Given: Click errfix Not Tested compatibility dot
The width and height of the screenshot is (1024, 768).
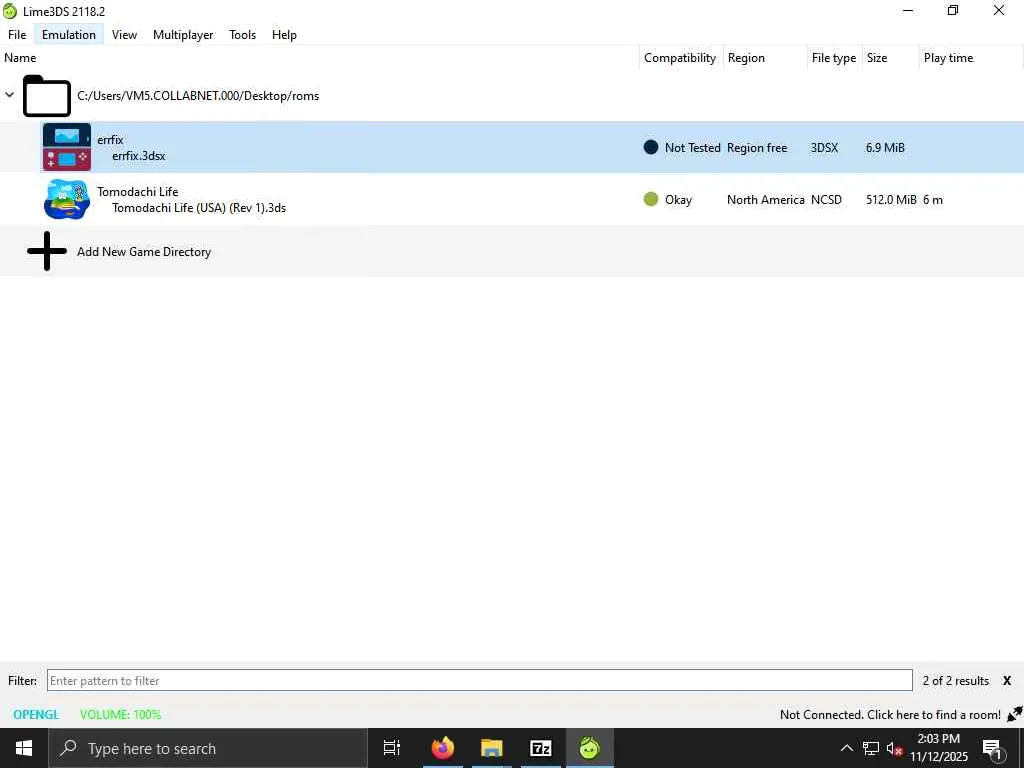Looking at the screenshot, I should (x=650, y=147).
